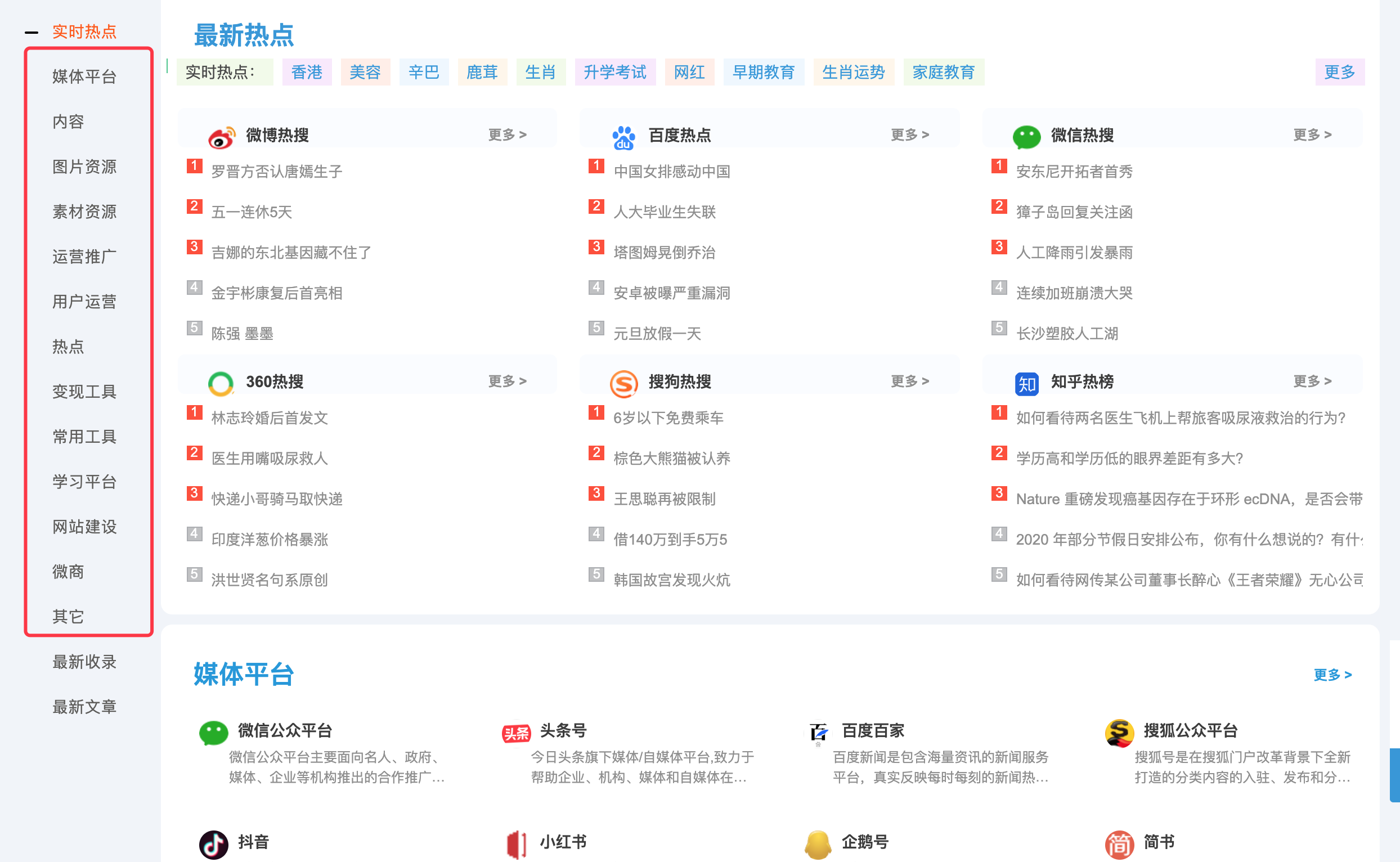Collapse the 实时热点 sidebar section dash
The height and width of the screenshot is (862, 1400).
point(32,32)
